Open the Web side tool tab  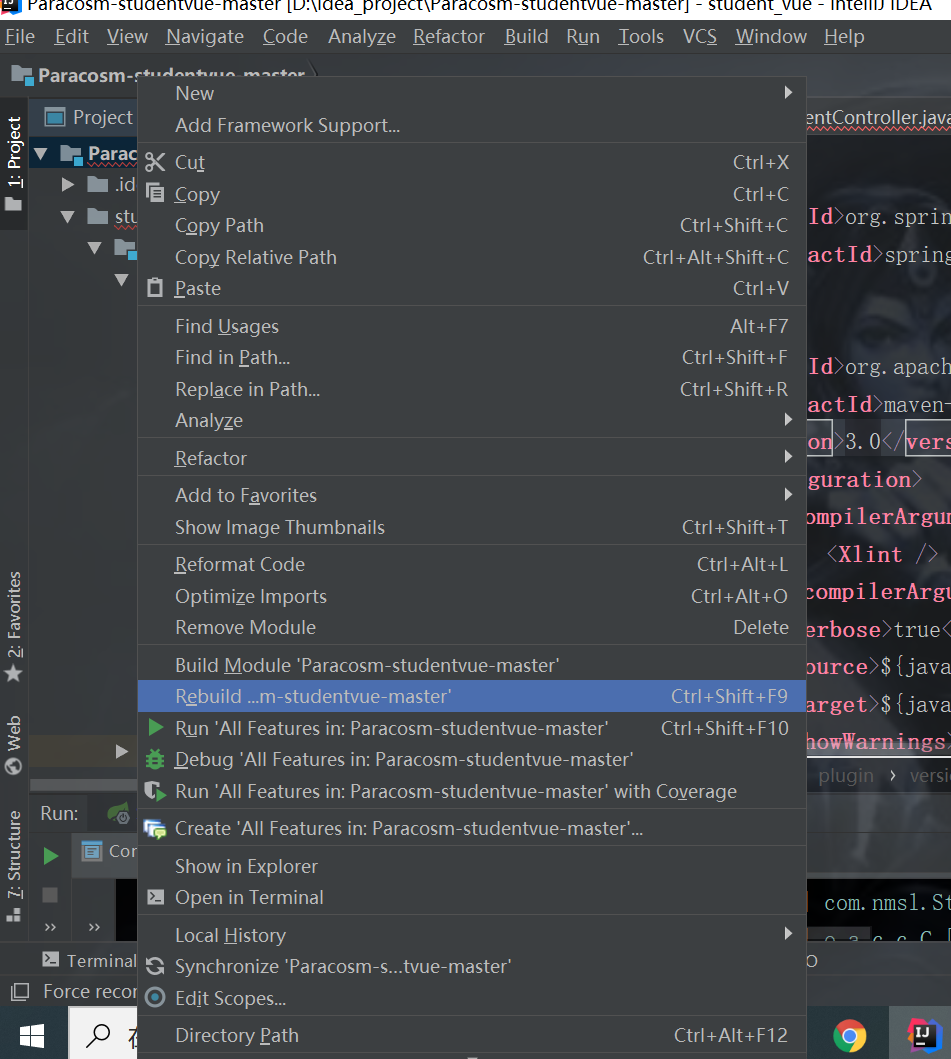click(x=14, y=744)
